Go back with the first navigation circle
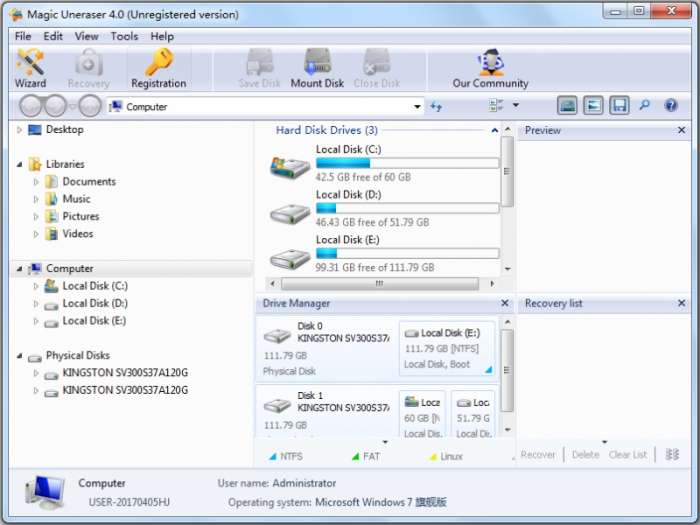This screenshot has height=525, width=700. [30, 106]
